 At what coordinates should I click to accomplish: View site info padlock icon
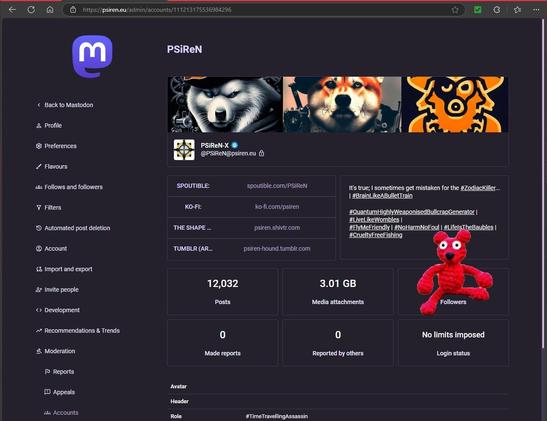pos(73,10)
